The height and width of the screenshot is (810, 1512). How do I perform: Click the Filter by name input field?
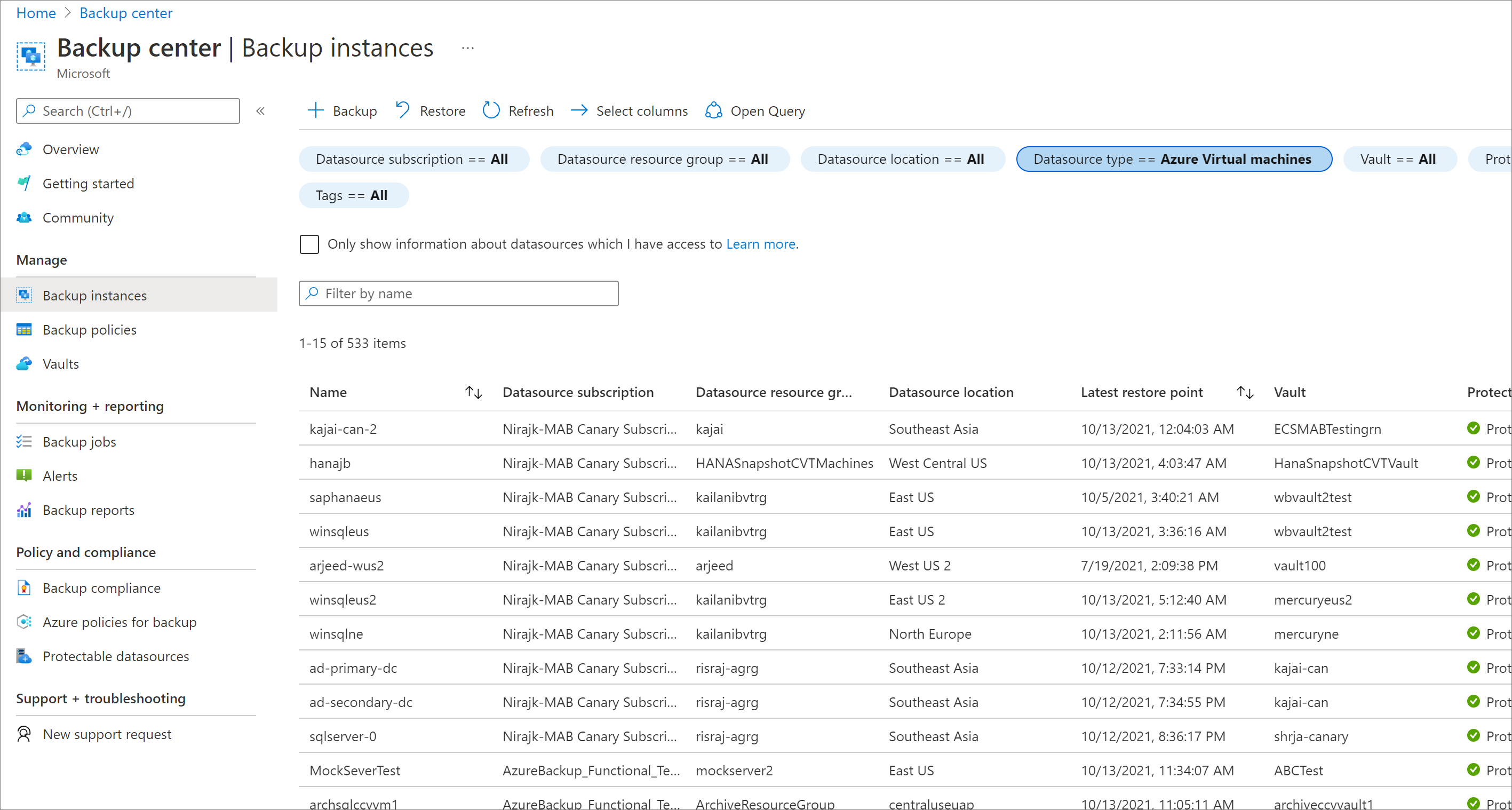(458, 292)
